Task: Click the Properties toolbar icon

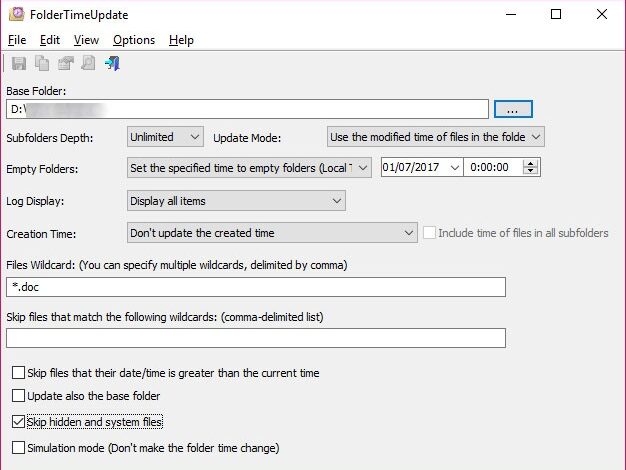Action: [65, 63]
